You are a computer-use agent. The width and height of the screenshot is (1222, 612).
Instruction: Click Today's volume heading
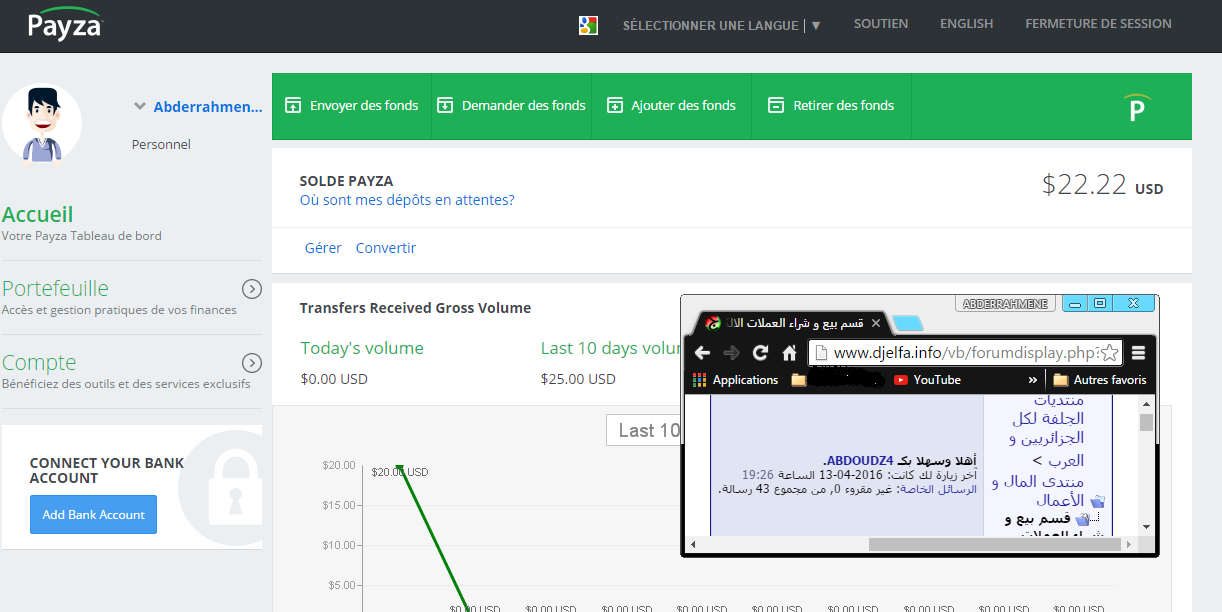pyautogui.click(x=362, y=348)
